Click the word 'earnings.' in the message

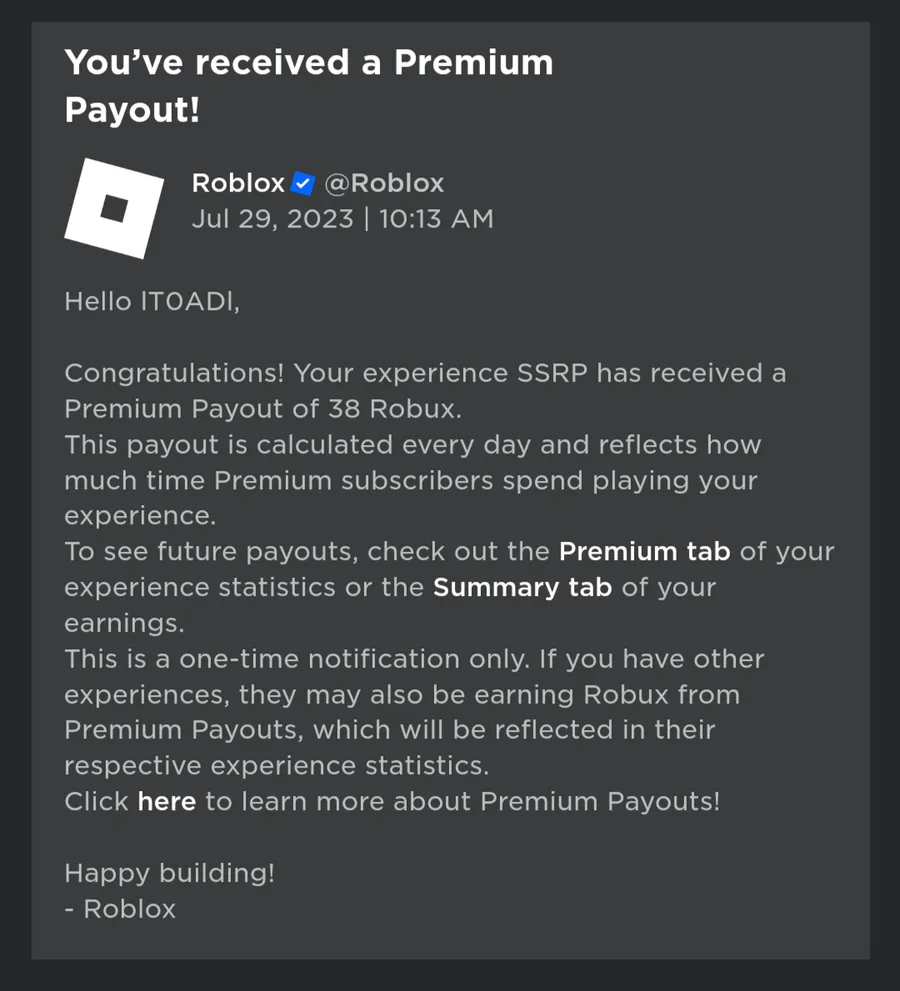pyautogui.click(x=125, y=624)
